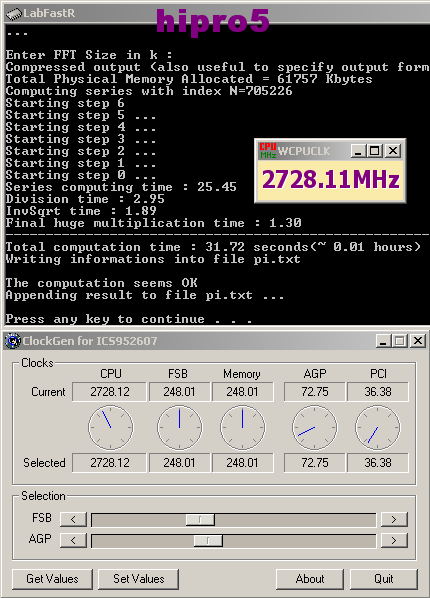Decrease AGP with the left arrow
Screen dimensions: 430x598
(x=73, y=540)
